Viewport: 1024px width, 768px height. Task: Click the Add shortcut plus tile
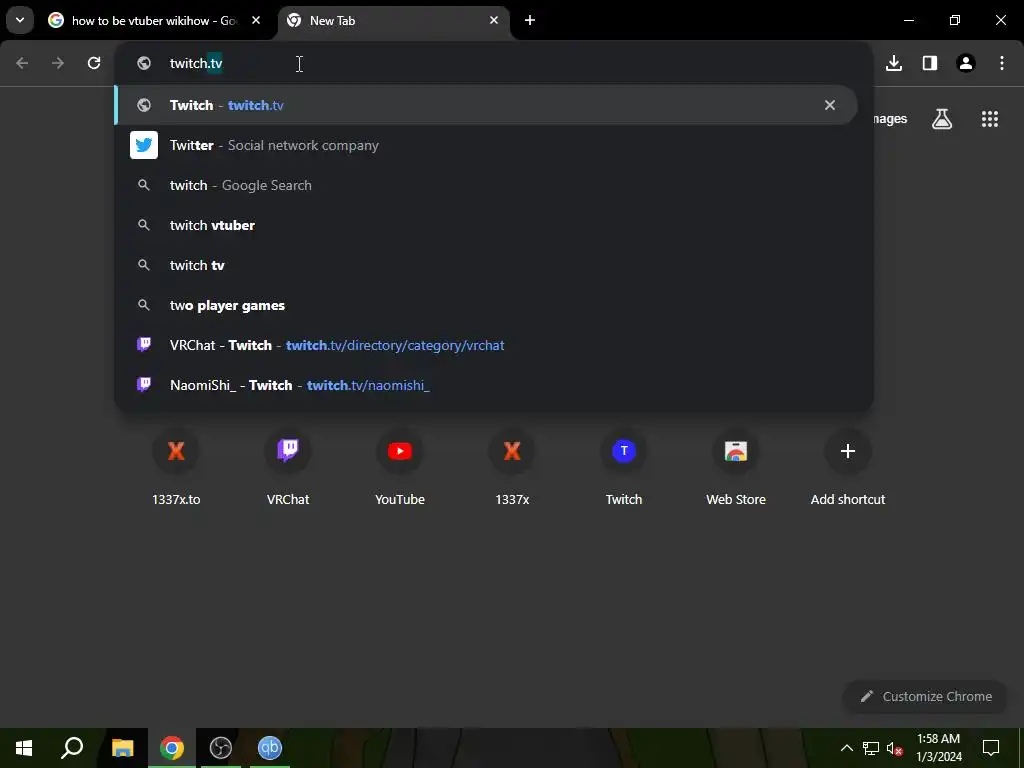point(848,470)
